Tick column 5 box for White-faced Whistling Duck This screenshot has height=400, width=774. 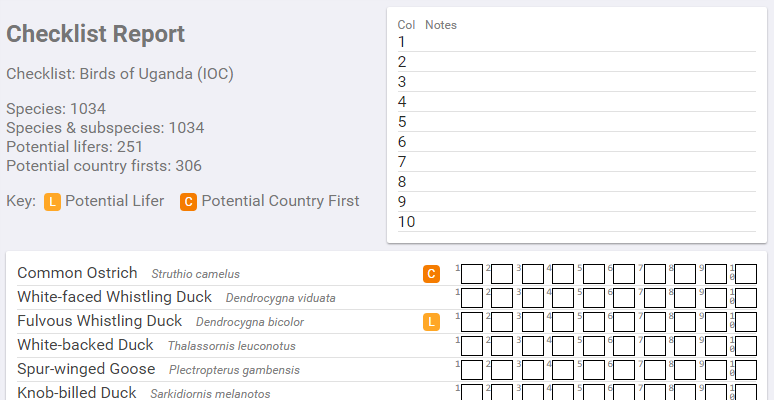click(x=594, y=298)
